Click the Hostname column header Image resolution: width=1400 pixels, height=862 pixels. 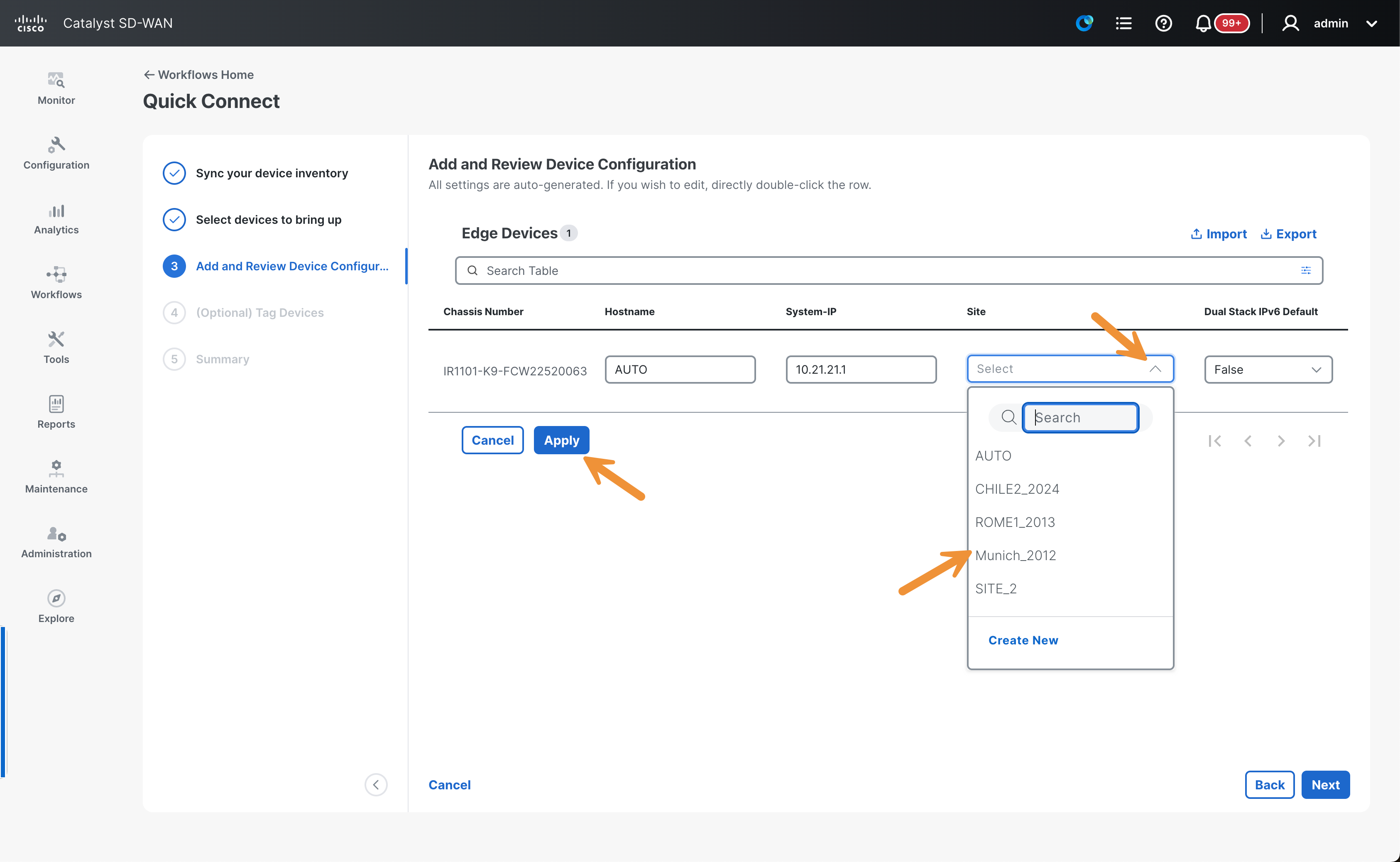629,311
